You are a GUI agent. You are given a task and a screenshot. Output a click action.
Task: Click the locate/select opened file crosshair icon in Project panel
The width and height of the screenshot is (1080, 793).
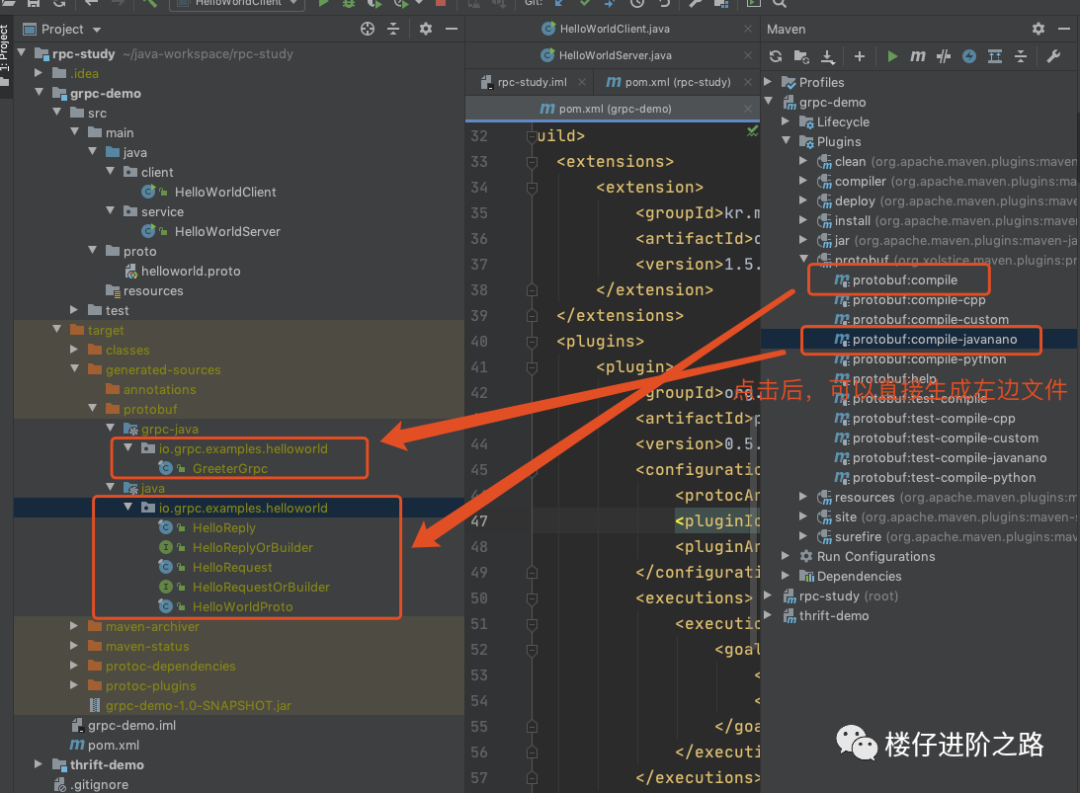(x=368, y=29)
